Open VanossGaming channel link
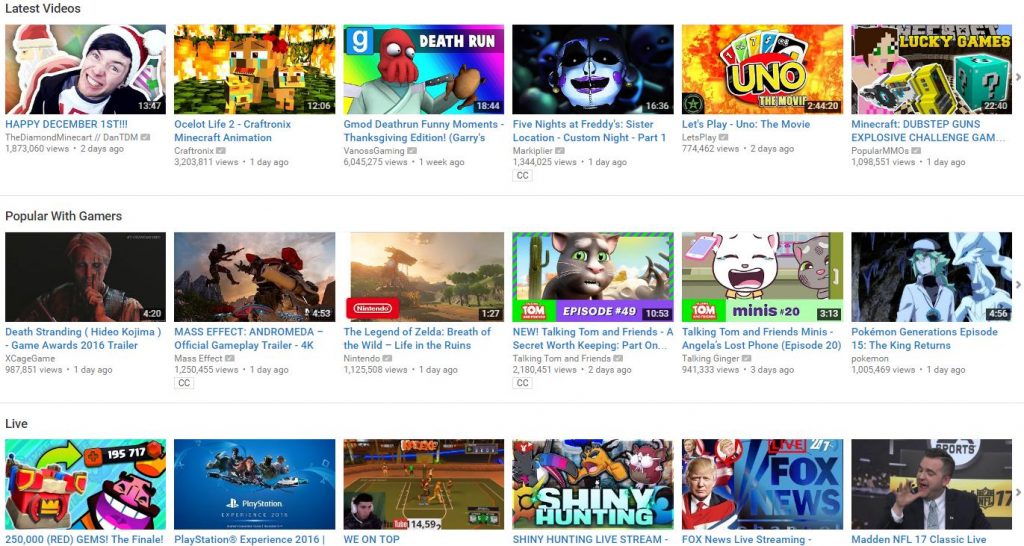The width and height of the screenshot is (1024, 546). click(x=374, y=151)
